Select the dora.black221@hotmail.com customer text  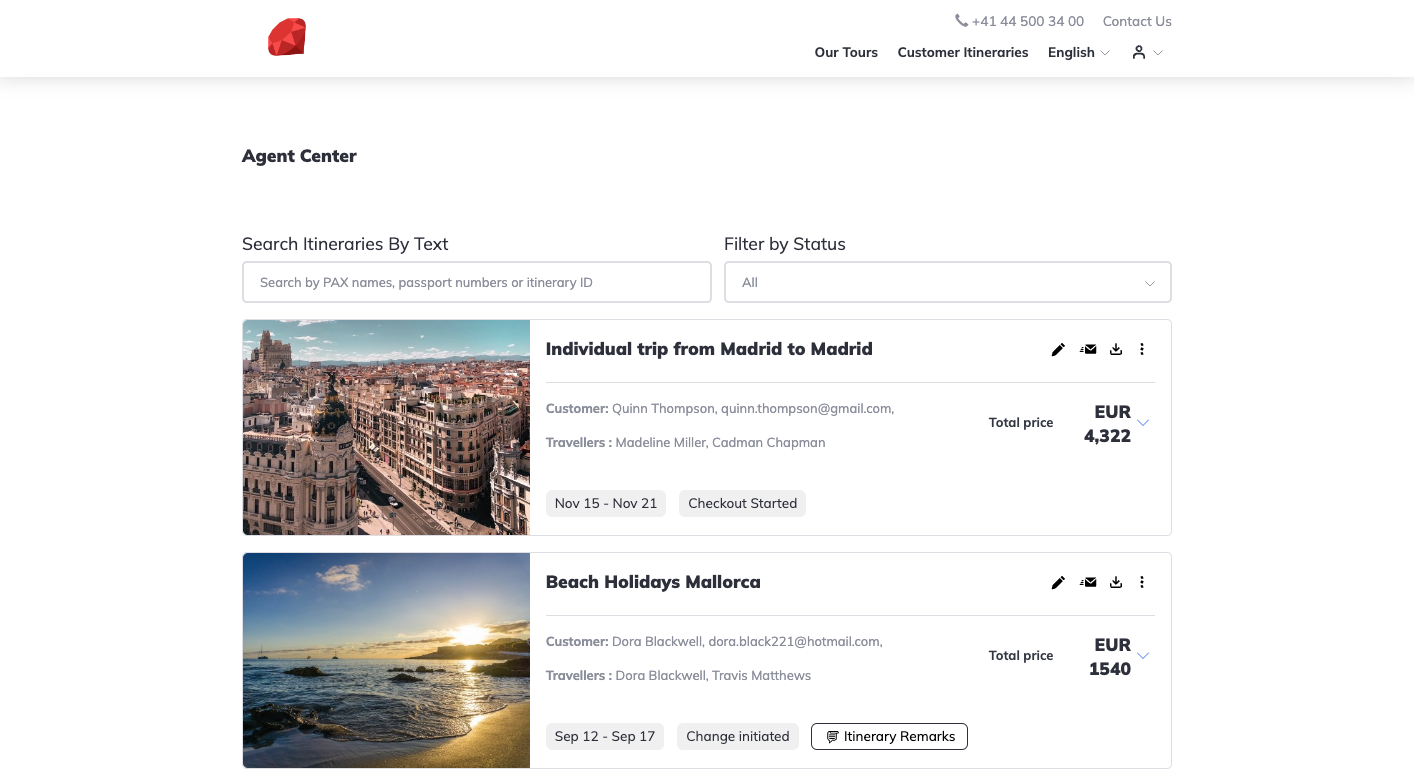coord(797,641)
